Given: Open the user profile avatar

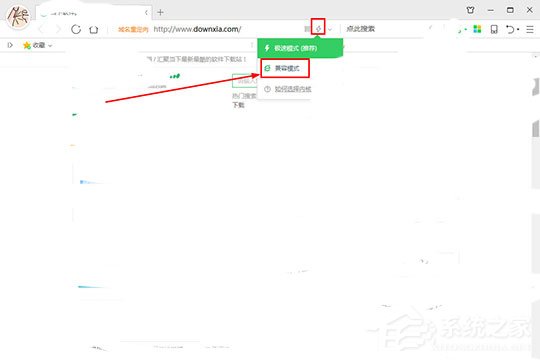Looking at the screenshot, I should click(x=19, y=17).
